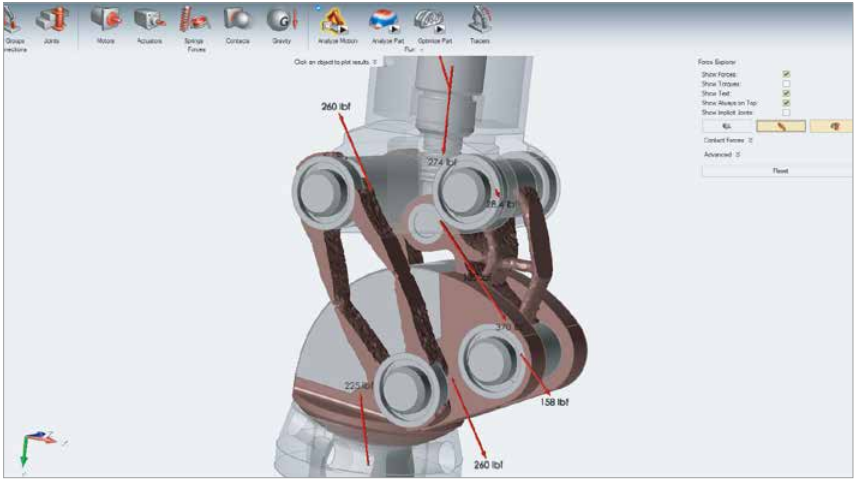Toggle the Show Text checkbox
The width and height of the screenshot is (856, 480).
[x=786, y=93]
